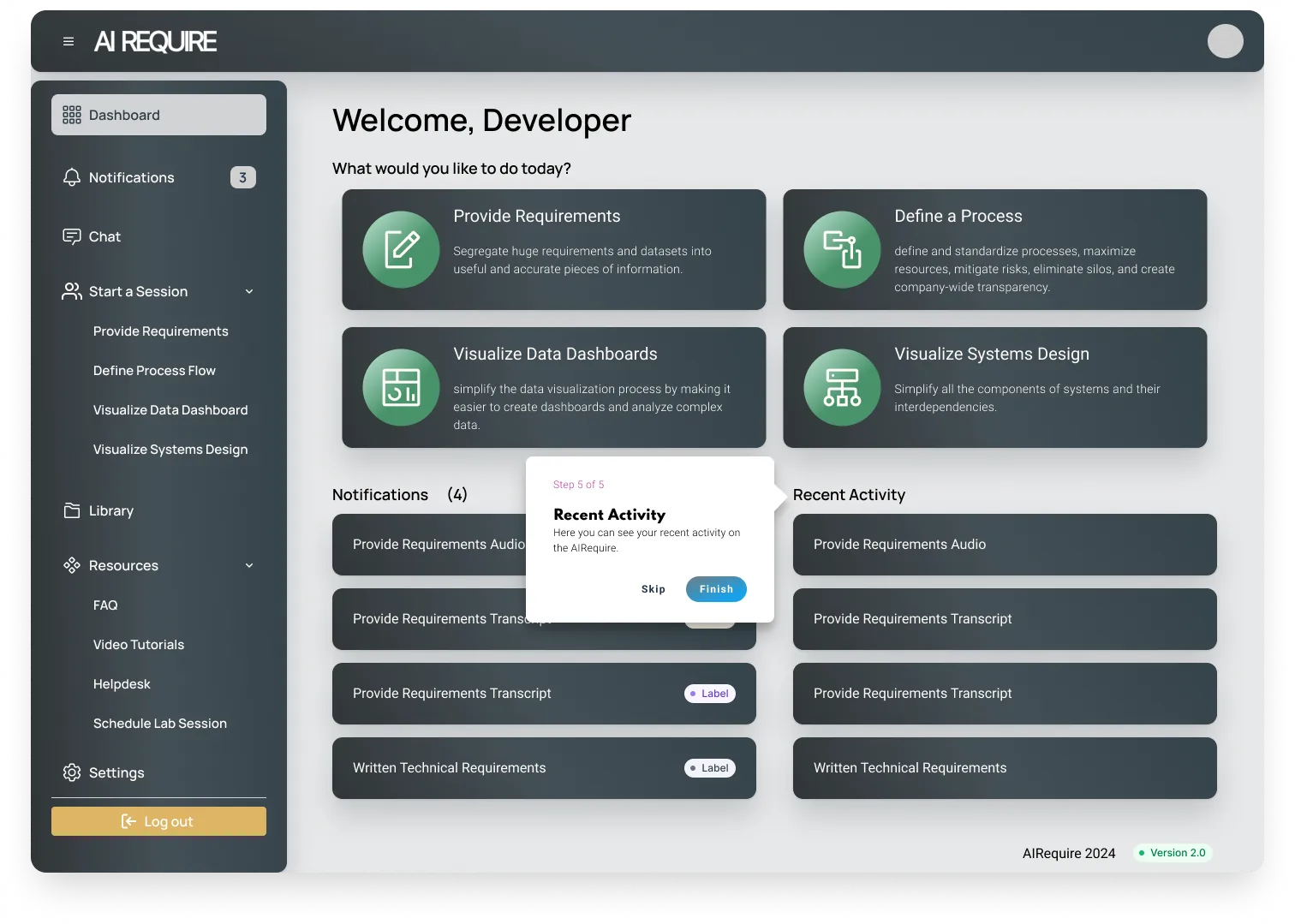Select Dashboard in the sidebar
1295x924 pixels.
point(158,115)
